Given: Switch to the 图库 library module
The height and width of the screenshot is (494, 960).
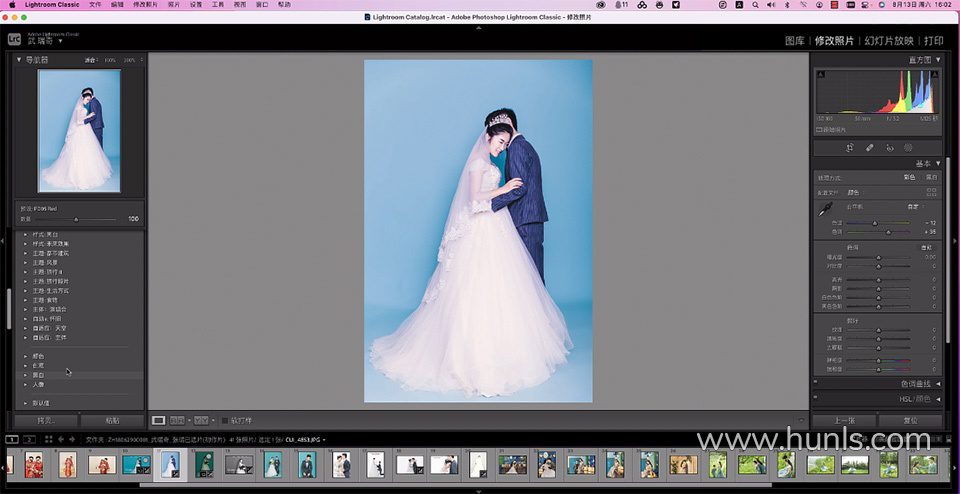Looking at the screenshot, I should [x=794, y=41].
